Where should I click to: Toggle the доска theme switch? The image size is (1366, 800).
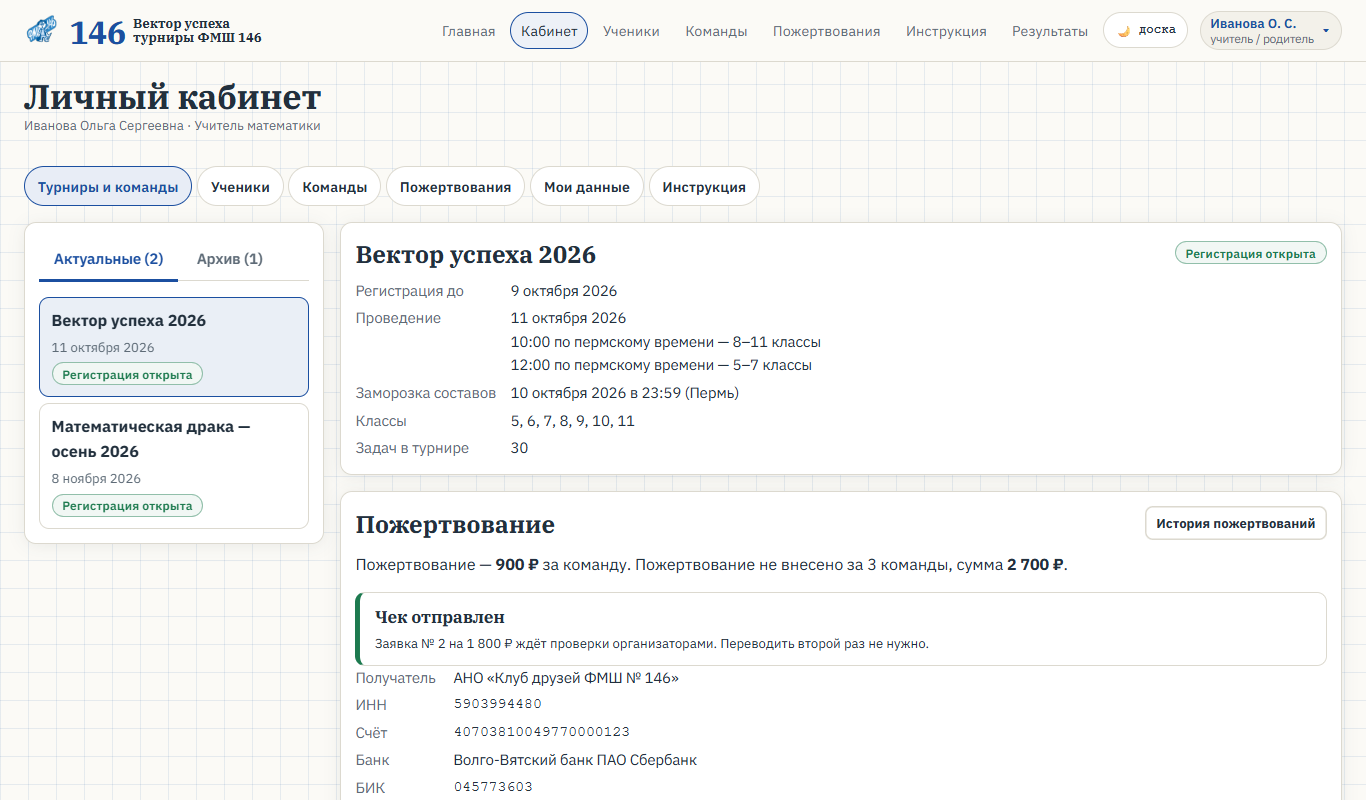[1145, 30]
